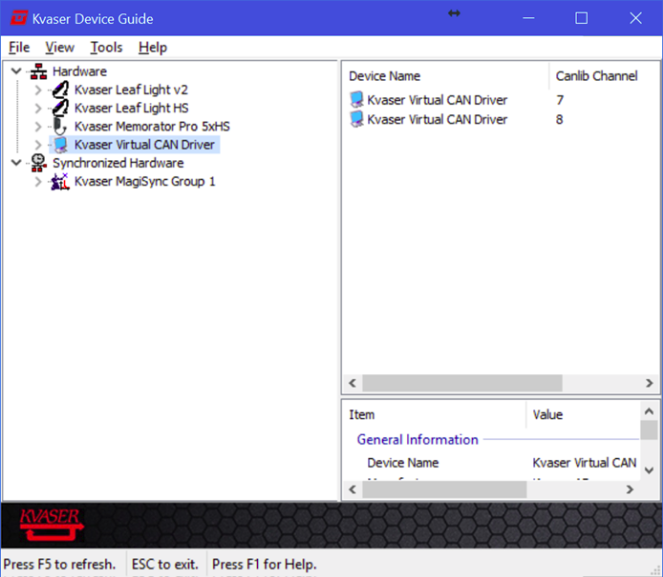
Task: Select Kvaser Leaf Light HS in tree
Action: tap(132, 108)
